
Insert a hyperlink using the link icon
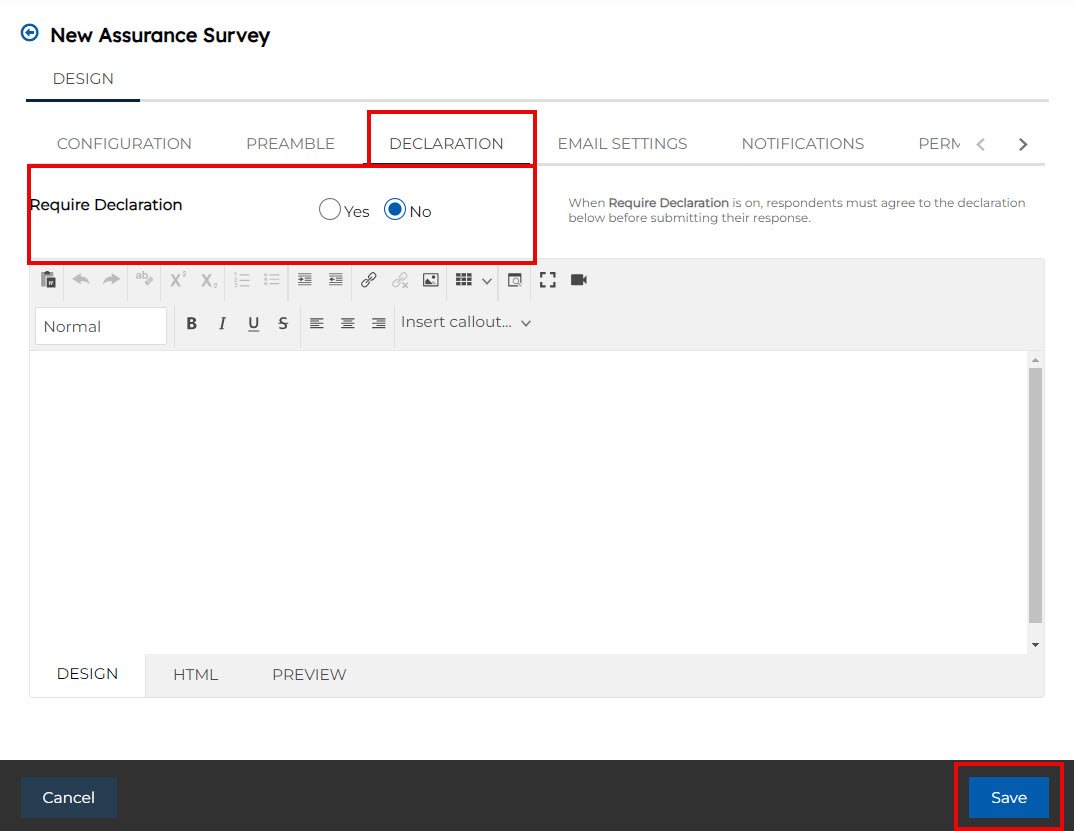point(368,280)
